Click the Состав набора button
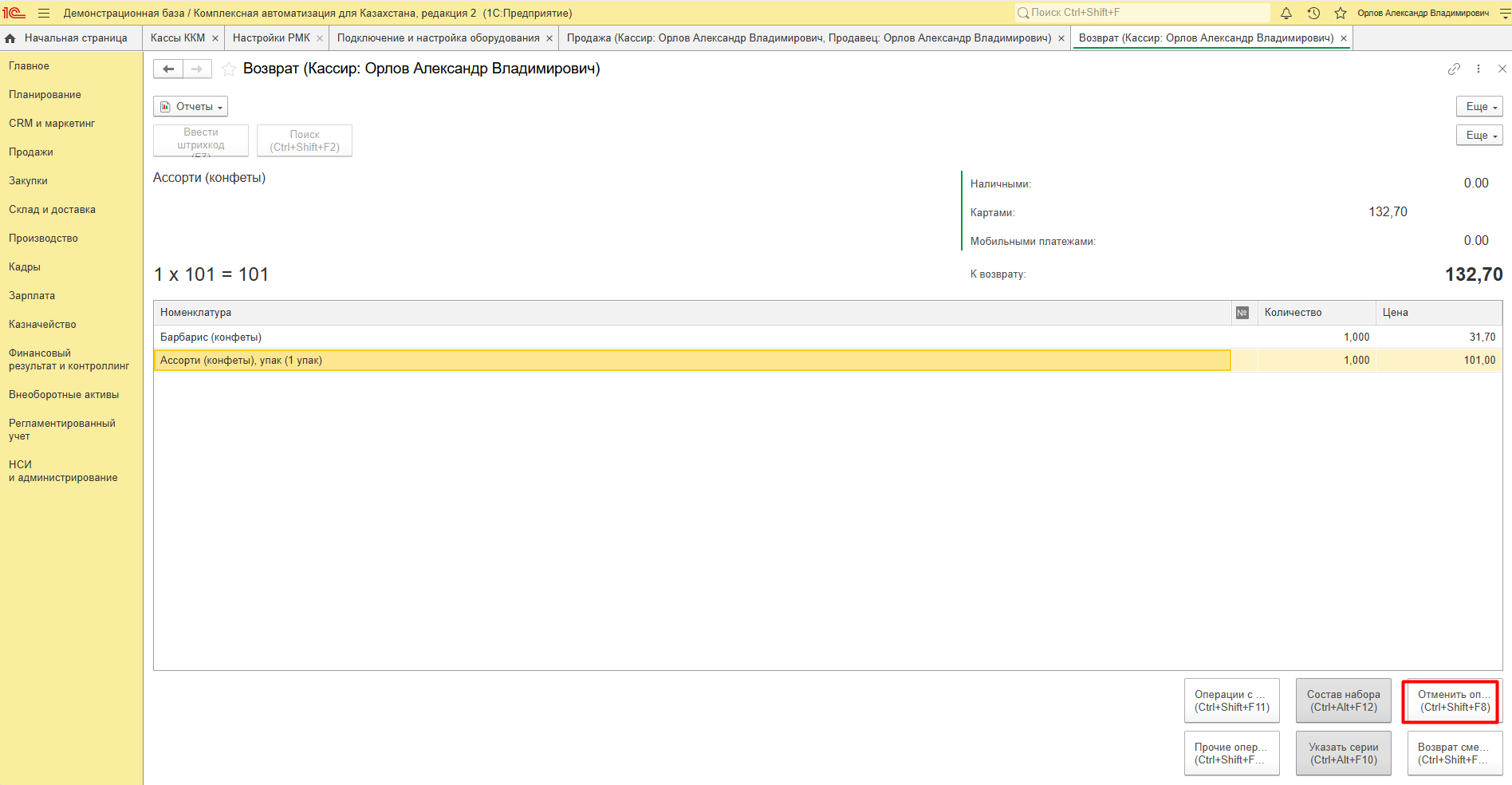 [1343, 700]
